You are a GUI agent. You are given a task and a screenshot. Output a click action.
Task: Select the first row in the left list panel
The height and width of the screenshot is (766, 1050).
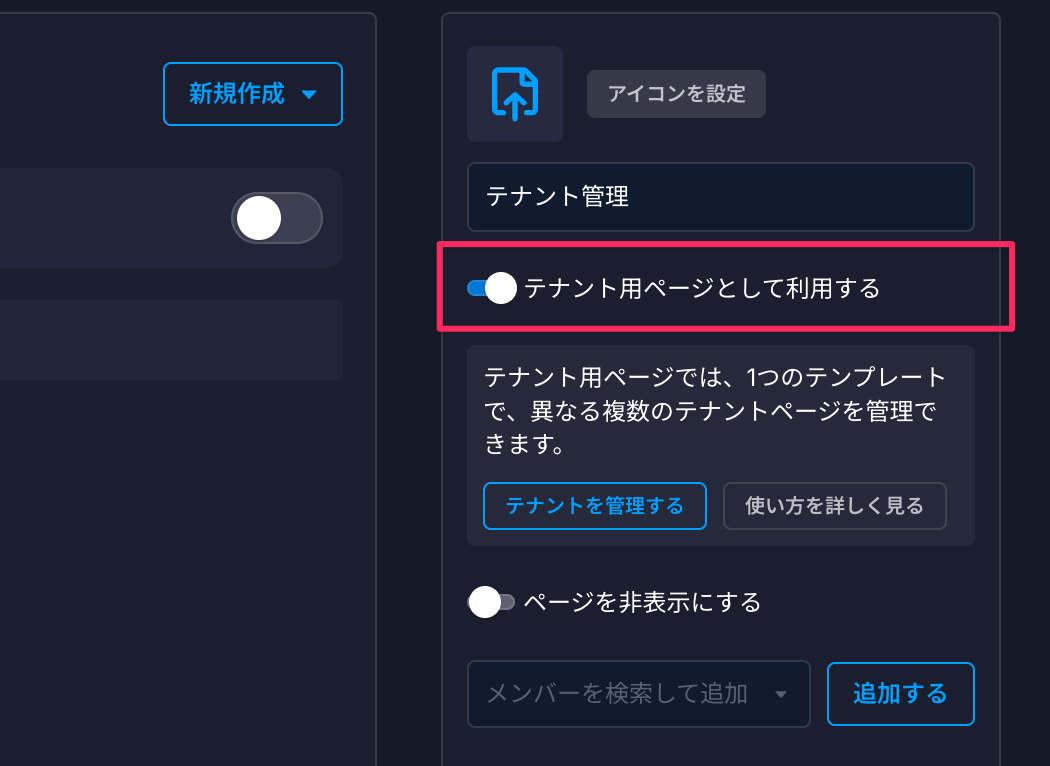(171, 218)
